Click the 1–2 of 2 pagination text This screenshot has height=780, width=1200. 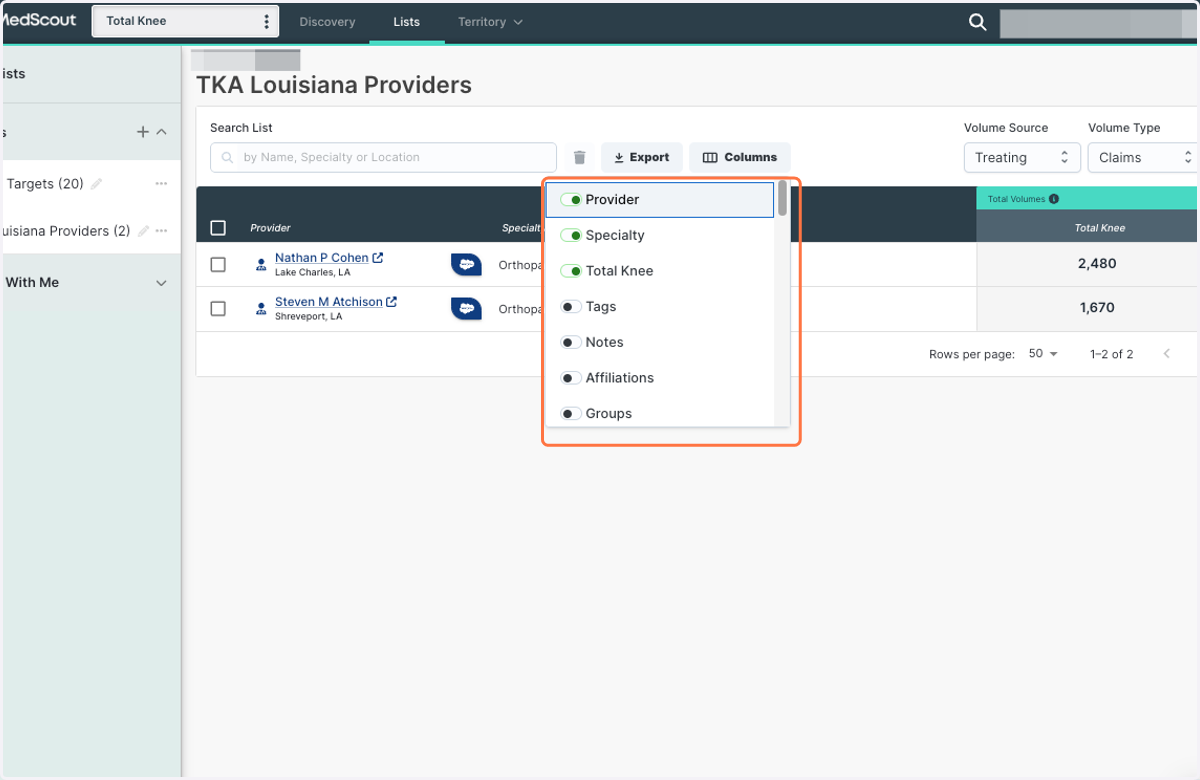click(x=1111, y=354)
